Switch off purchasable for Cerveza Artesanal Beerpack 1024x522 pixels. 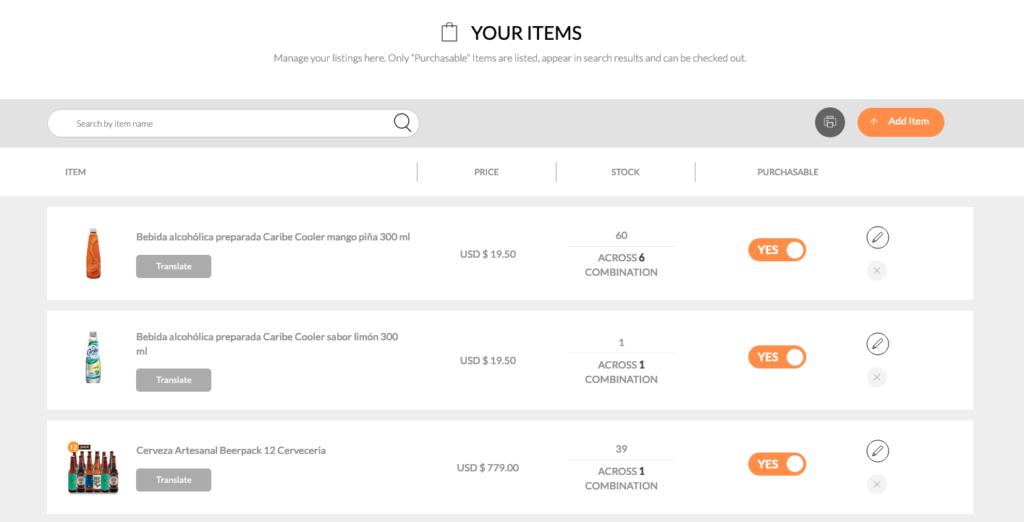tap(777, 464)
